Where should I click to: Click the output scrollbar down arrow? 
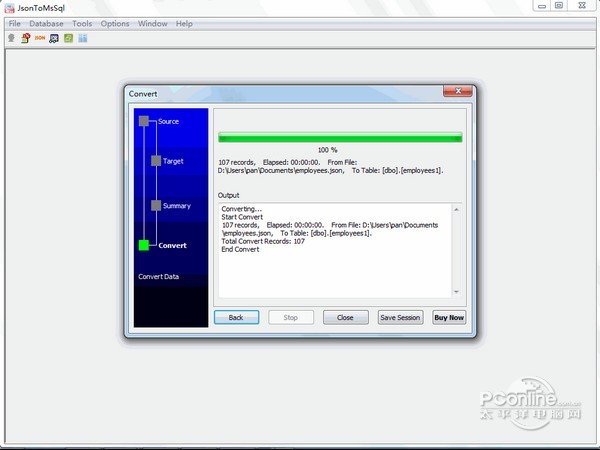point(456,292)
